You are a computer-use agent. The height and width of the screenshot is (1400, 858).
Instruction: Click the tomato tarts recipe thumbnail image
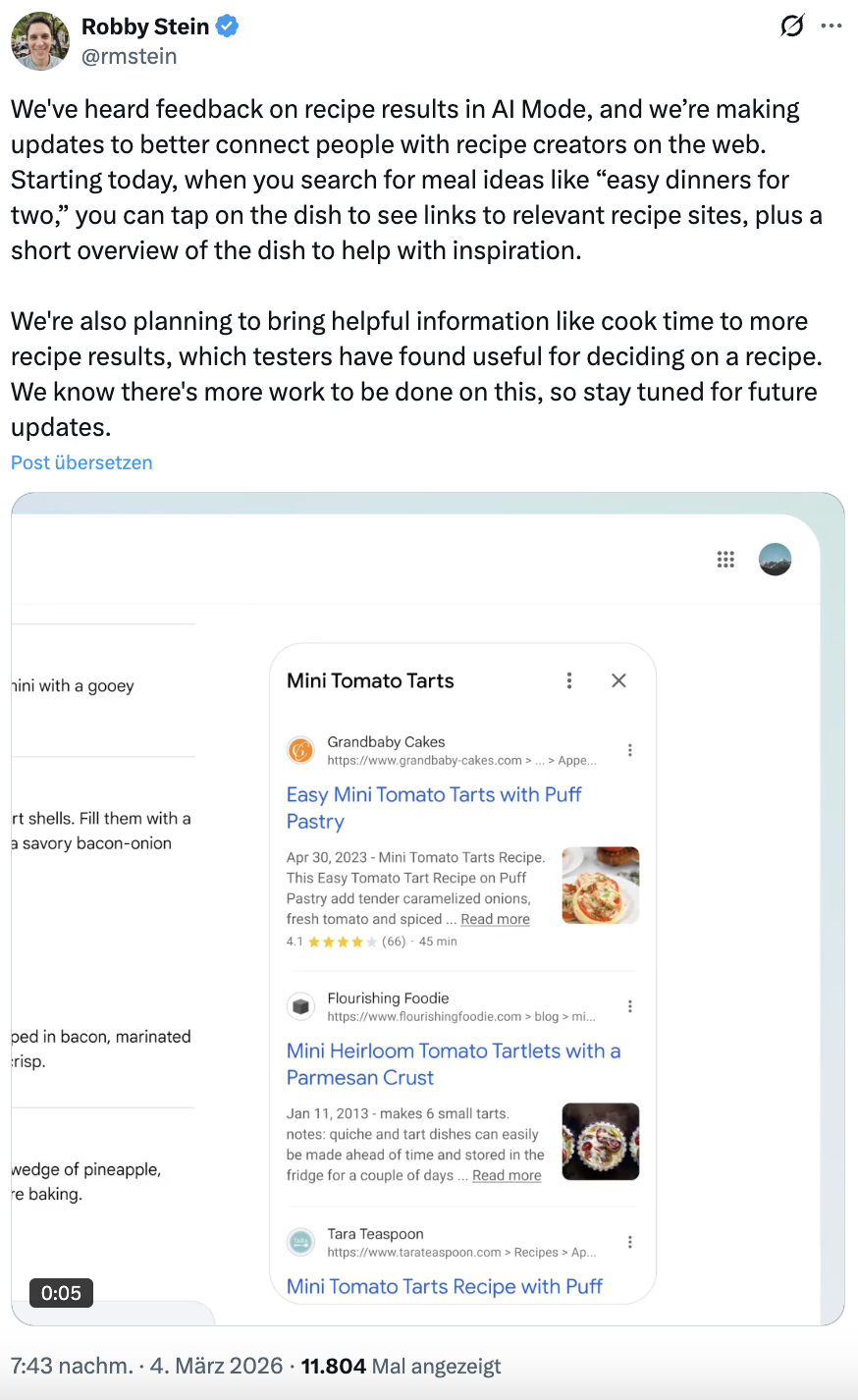tap(600, 885)
